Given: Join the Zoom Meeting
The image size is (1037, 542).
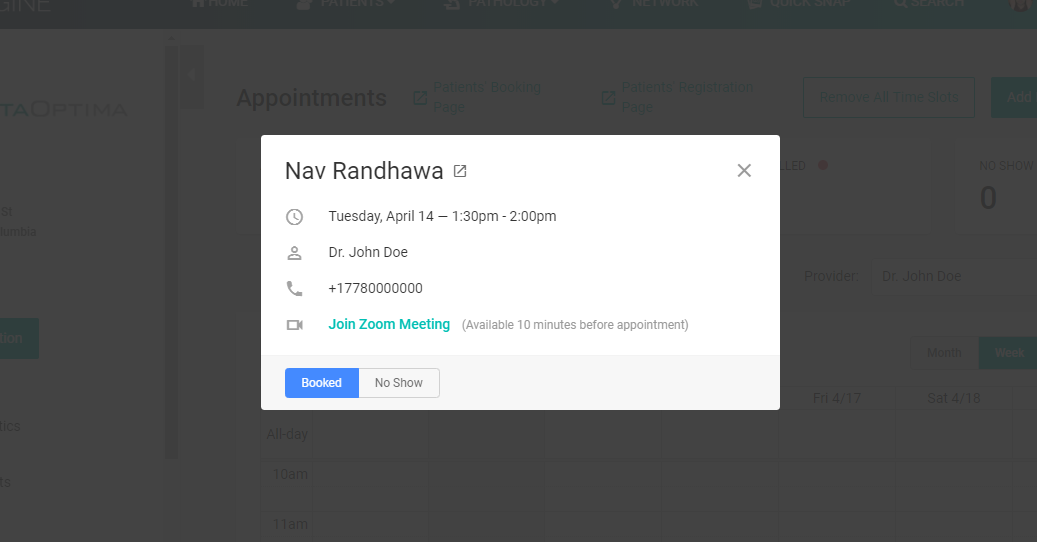Looking at the screenshot, I should coord(389,325).
